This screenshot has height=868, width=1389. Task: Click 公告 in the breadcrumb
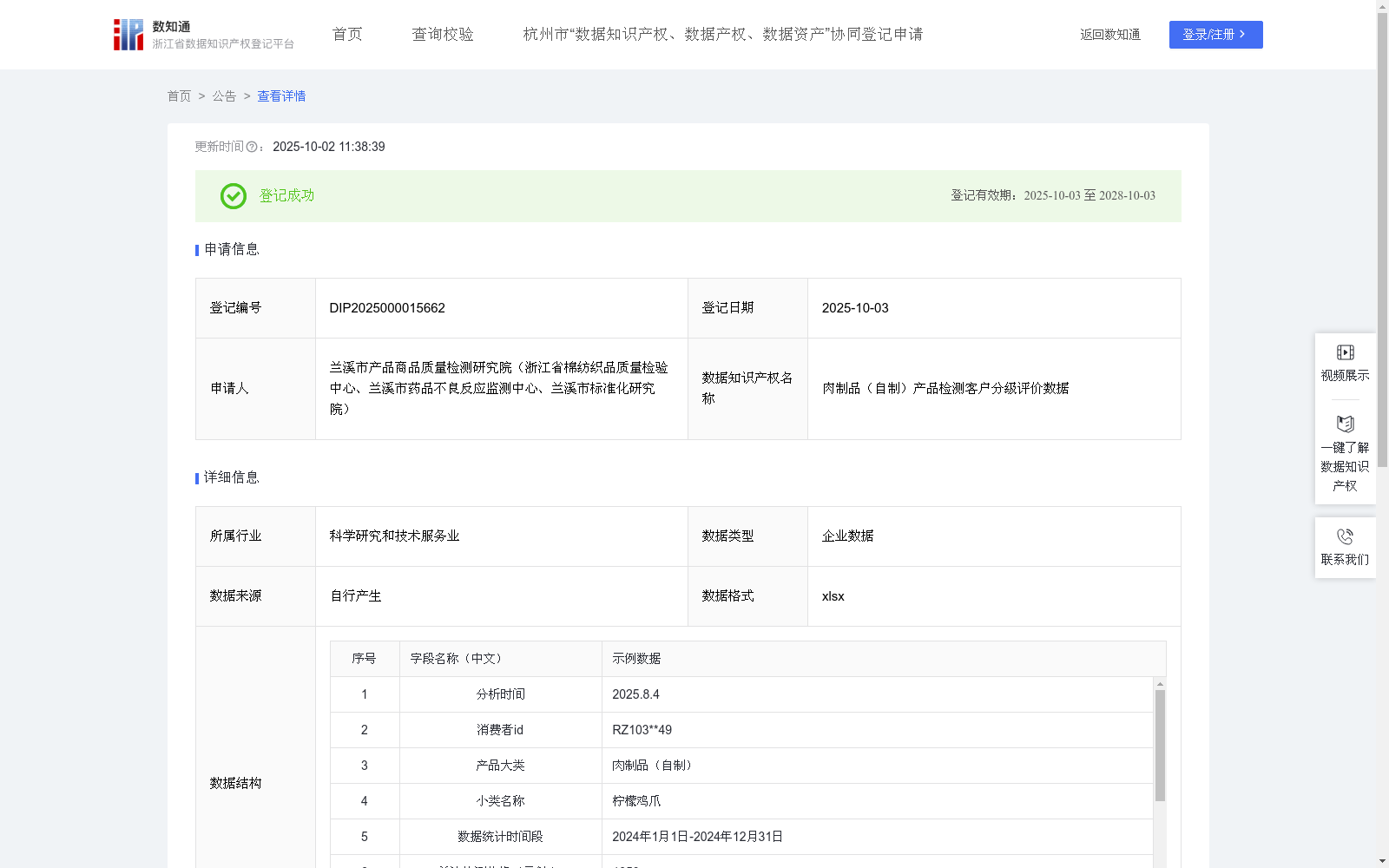point(224,96)
